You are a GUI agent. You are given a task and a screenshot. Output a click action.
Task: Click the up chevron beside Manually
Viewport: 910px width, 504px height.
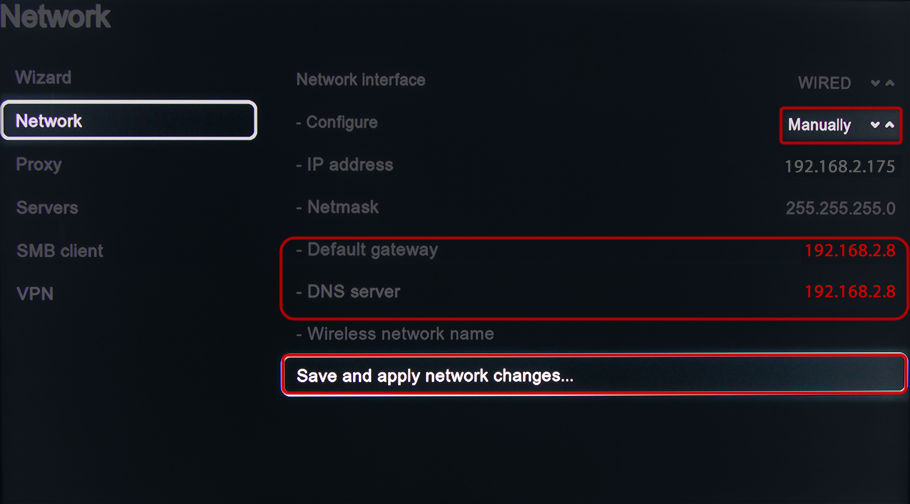pos(889,125)
